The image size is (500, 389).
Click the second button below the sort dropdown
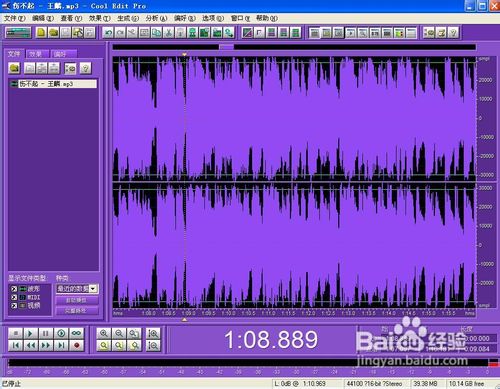point(77,311)
